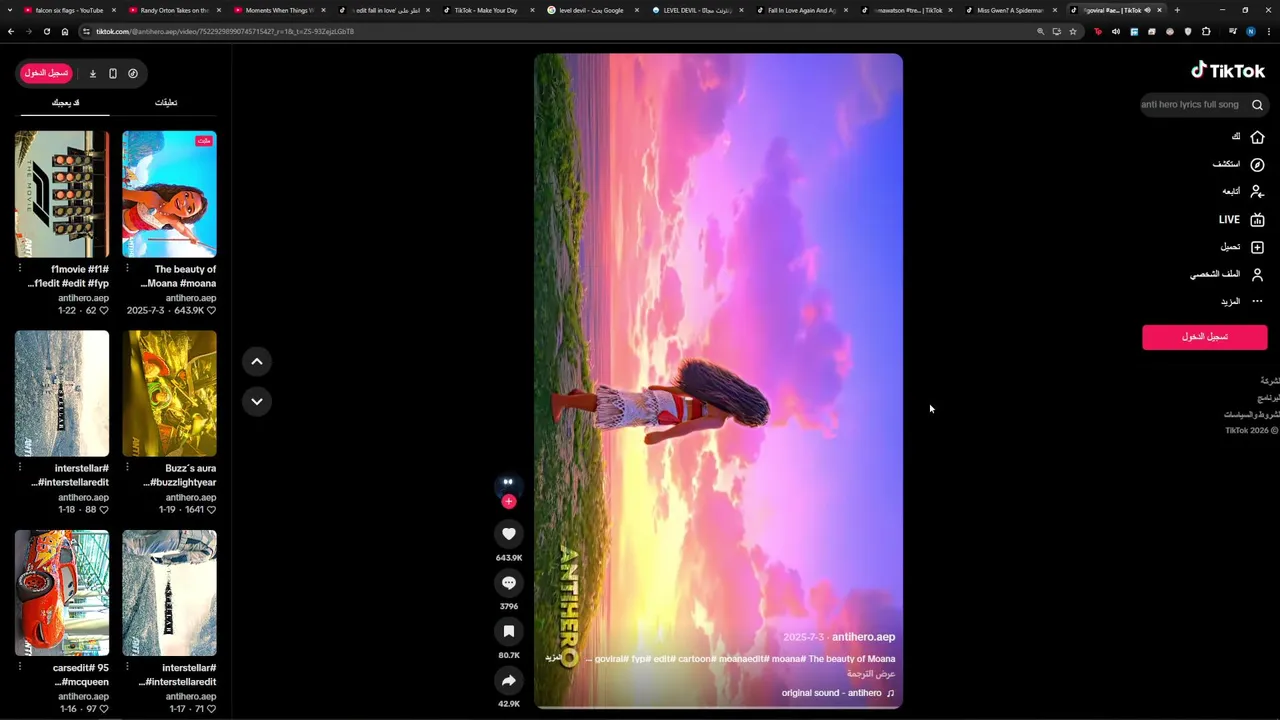1280x720 pixels.
Task: Follow creator with the red plus badge
Action: (509, 502)
